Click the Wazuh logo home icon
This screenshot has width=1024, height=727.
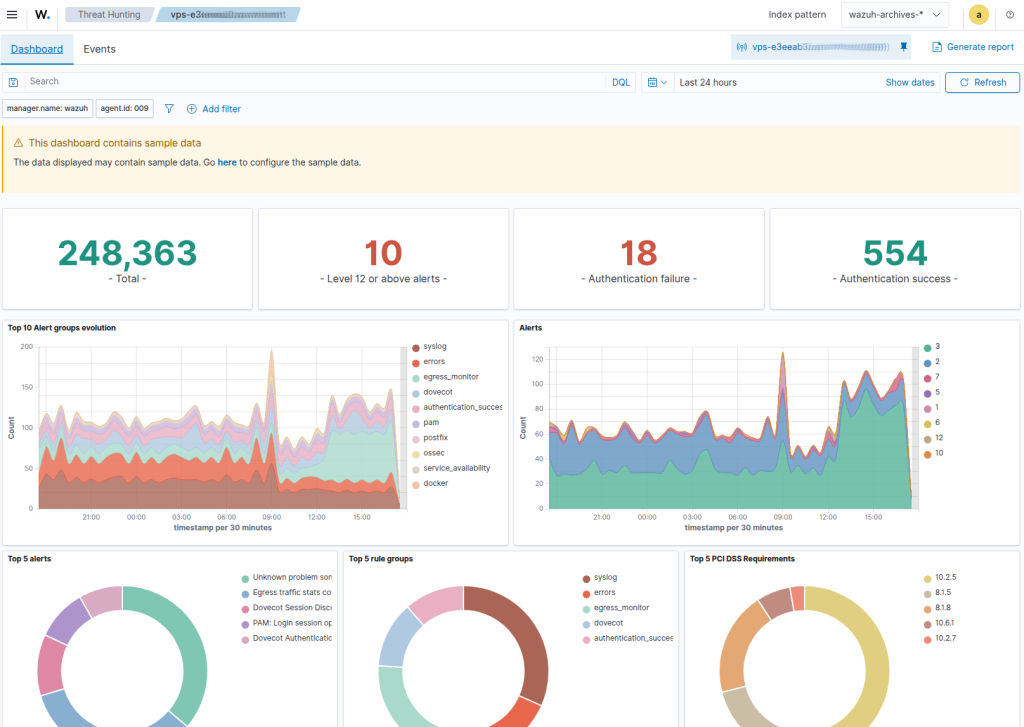click(42, 15)
